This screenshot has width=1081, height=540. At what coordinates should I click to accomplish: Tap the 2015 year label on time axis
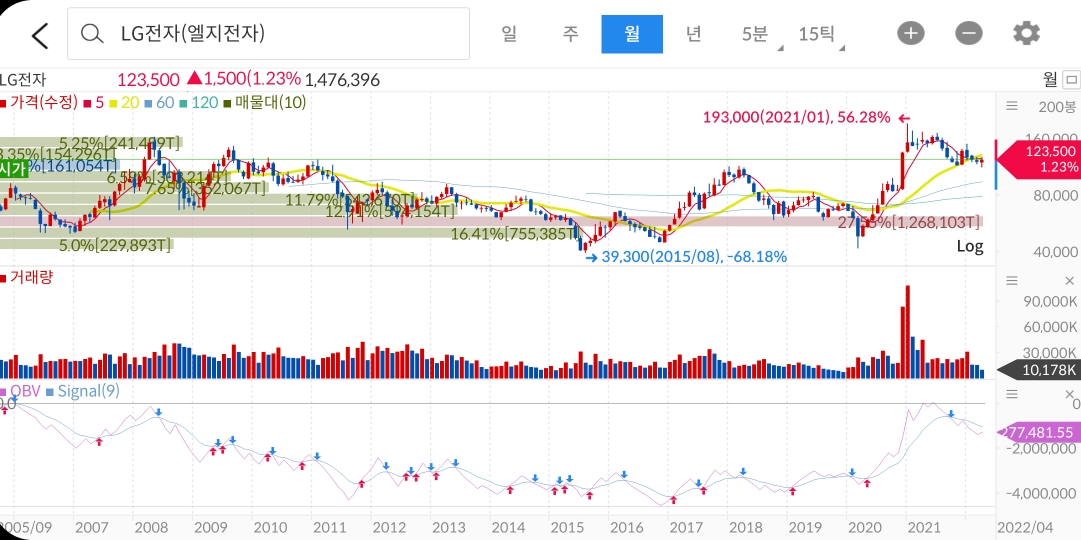[568, 528]
